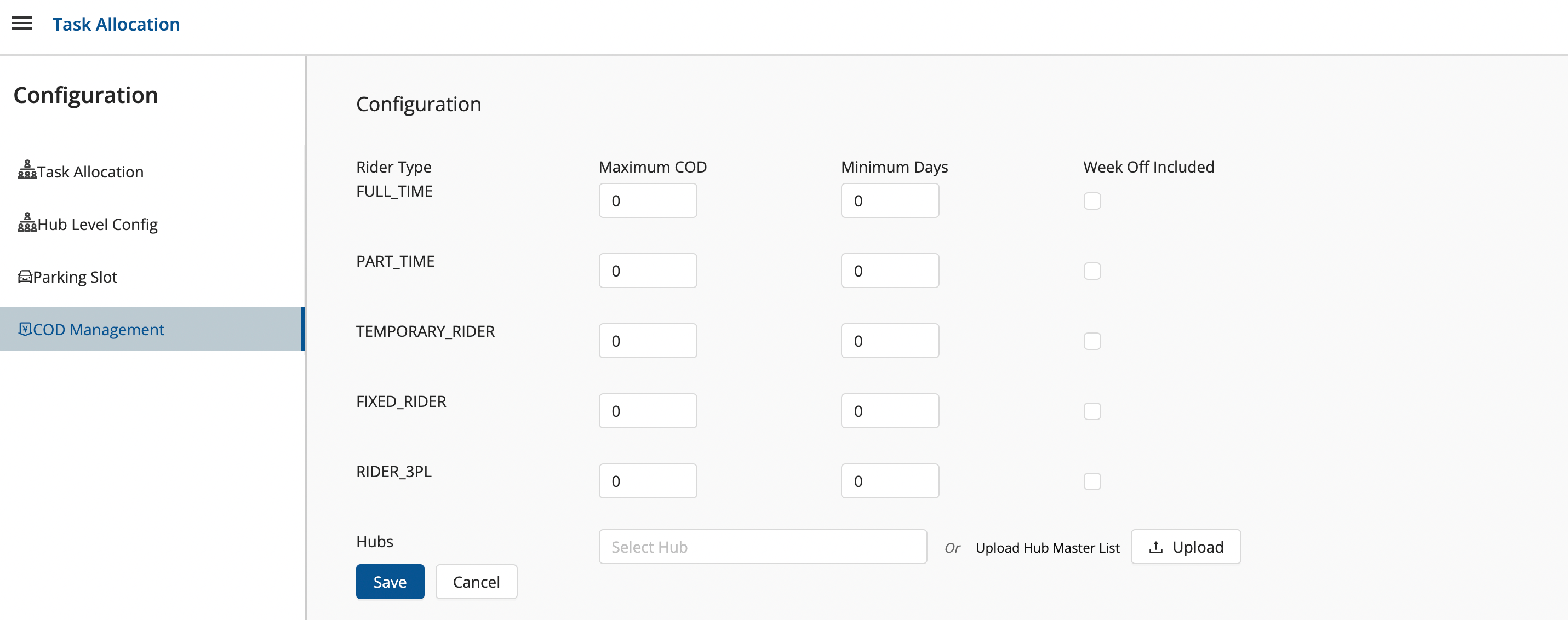
Task: Enable Week Off for RIDER_3PL
Action: coord(1092,481)
